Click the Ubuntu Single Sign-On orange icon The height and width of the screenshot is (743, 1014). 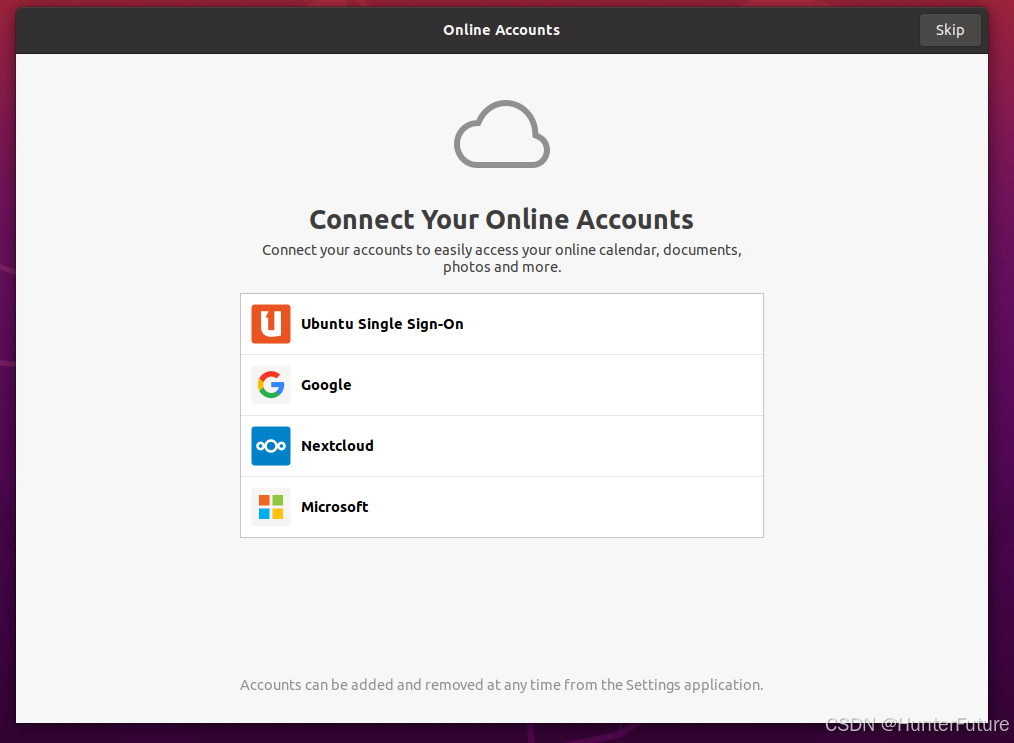[270, 324]
